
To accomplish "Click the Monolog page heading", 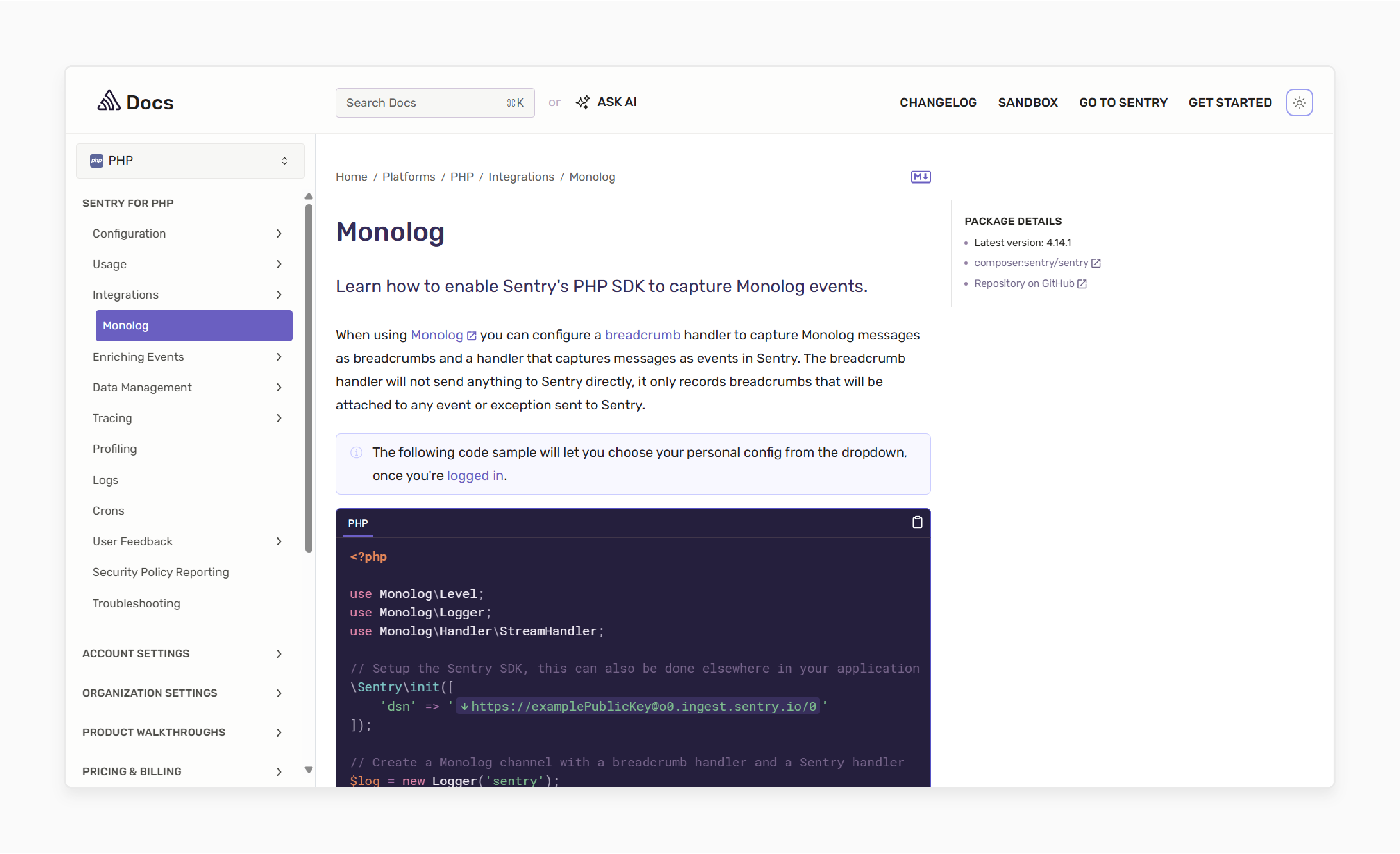I will click(x=390, y=232).
